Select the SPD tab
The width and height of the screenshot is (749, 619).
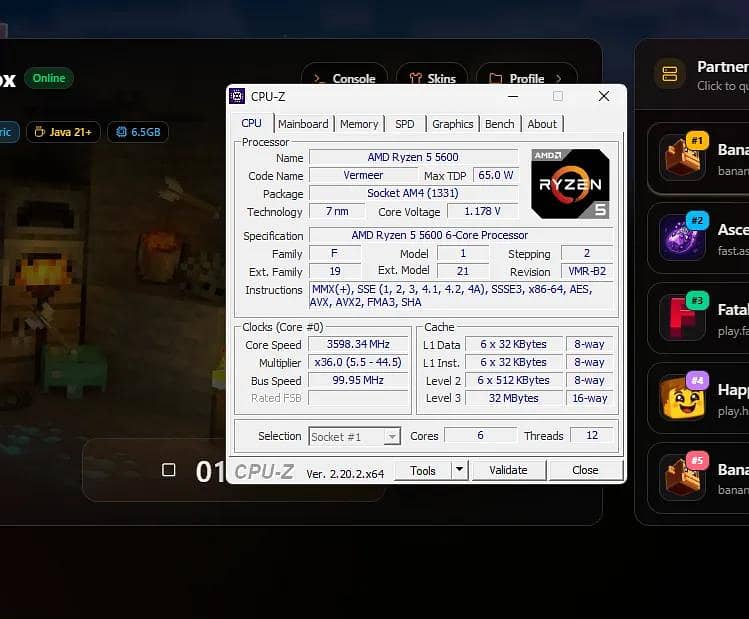point(405,124)
